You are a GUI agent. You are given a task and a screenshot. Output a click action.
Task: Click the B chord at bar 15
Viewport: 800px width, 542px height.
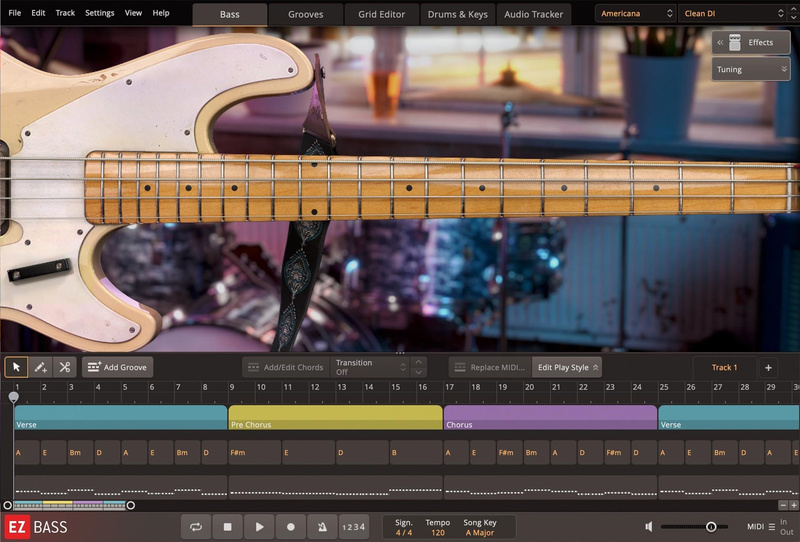[415, 452]
